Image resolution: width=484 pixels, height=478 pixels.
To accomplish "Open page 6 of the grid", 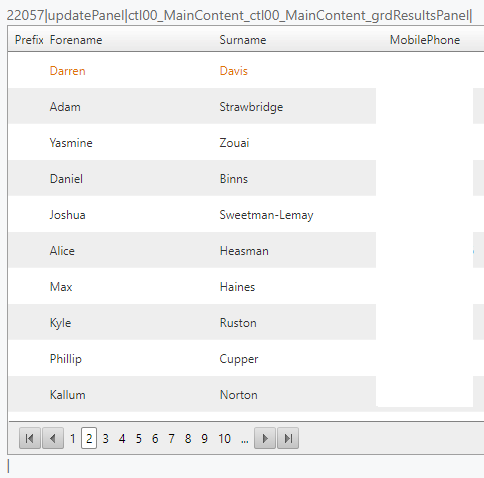I will (155, 439).
